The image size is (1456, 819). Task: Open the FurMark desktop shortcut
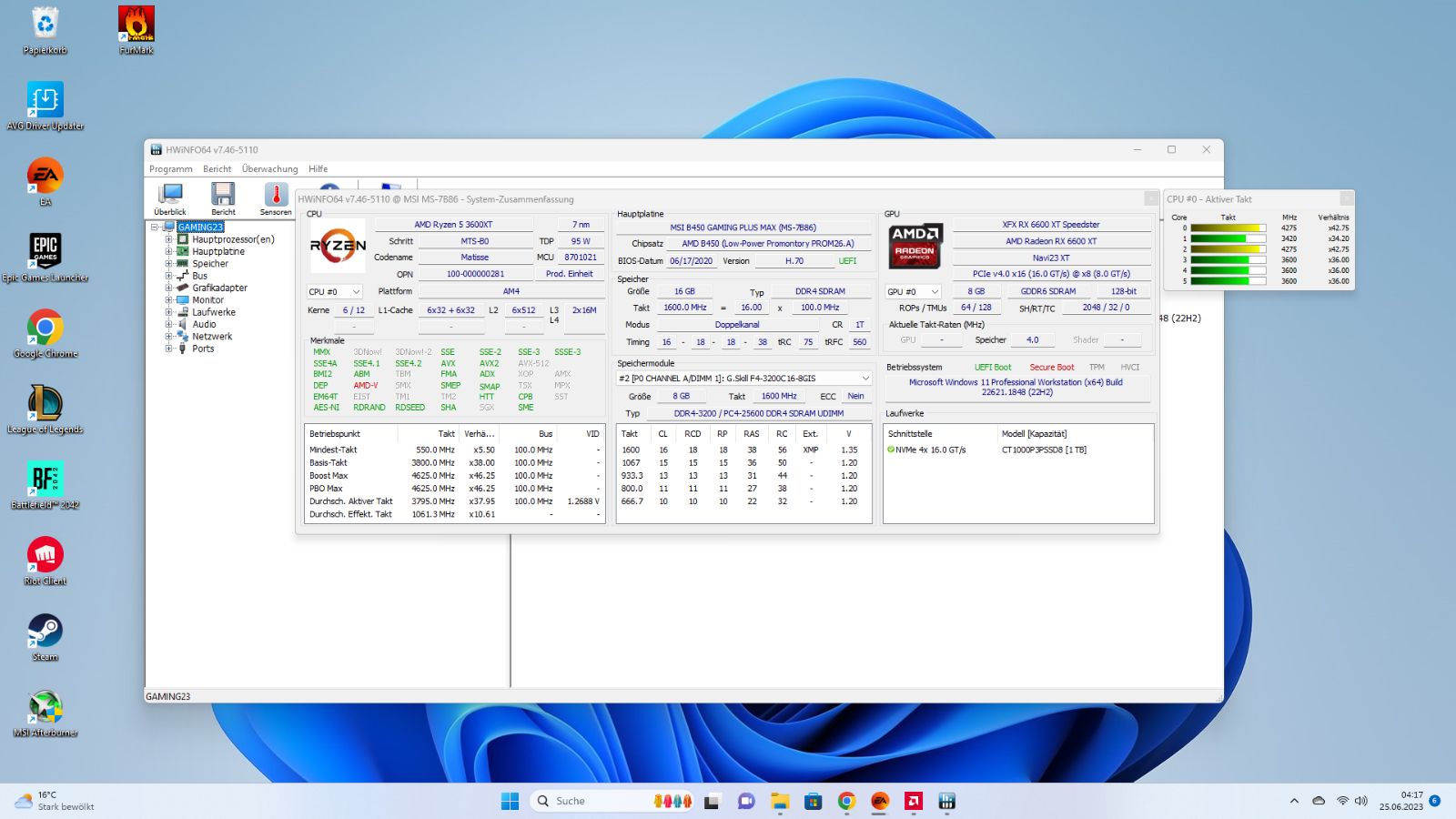(x=136, y=31)
